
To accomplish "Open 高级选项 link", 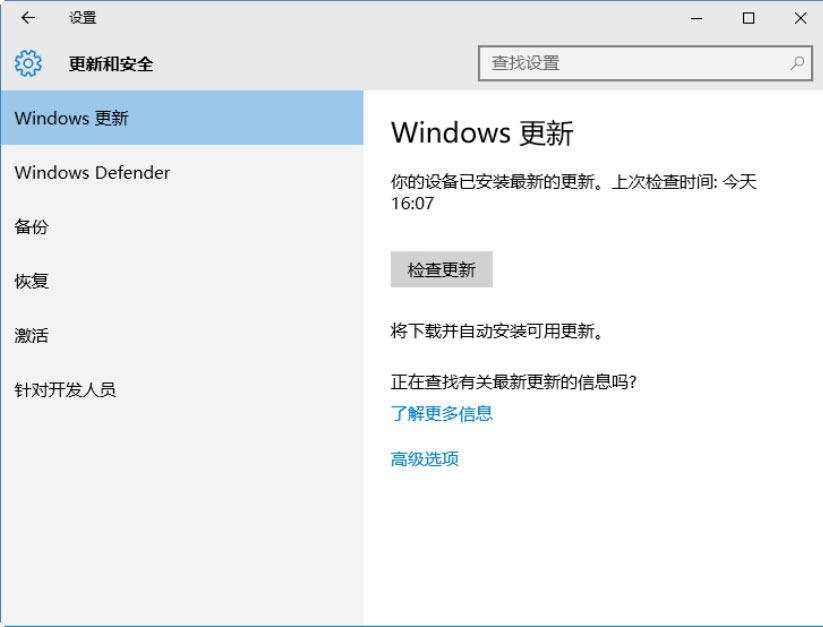I will click(424, 459).
